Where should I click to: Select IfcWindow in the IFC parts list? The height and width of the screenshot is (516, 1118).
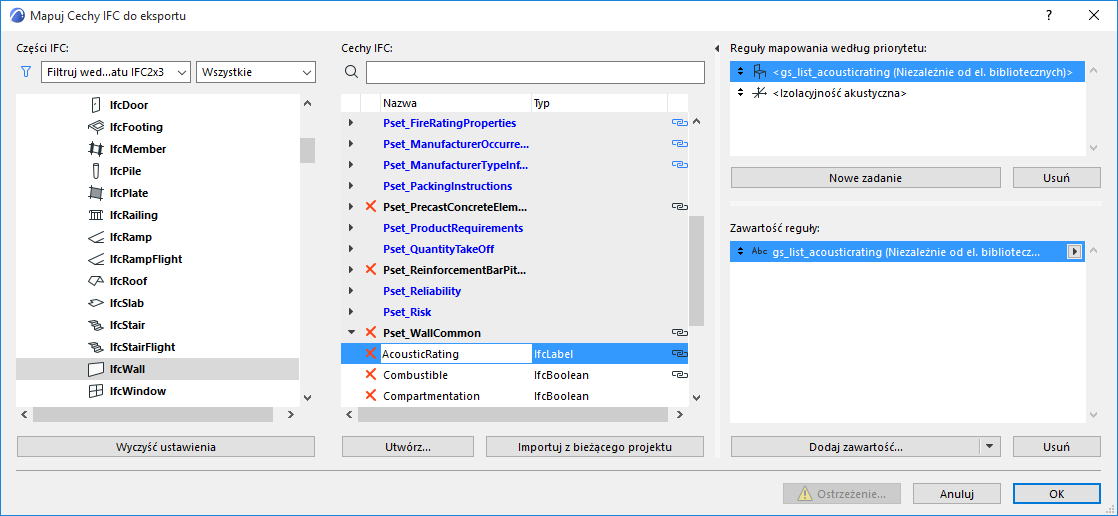pyautogui.click(x=138, y=391)
